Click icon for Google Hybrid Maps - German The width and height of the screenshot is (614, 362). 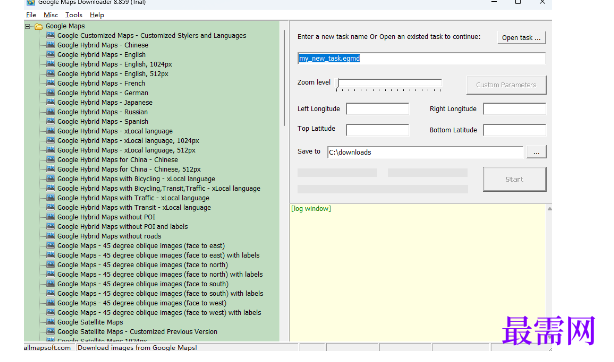[50, 93]
